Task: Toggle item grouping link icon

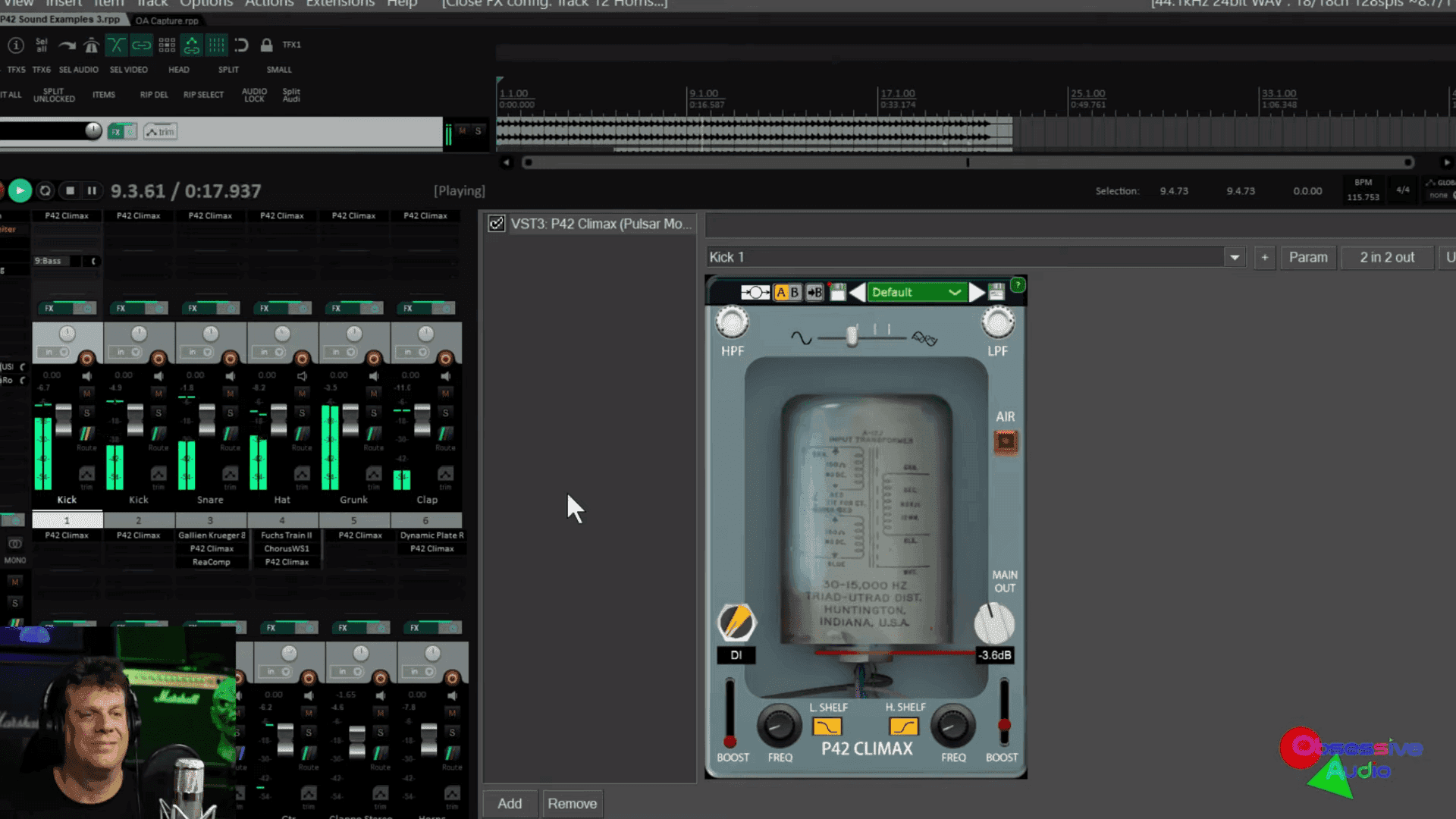Action: pyautogui.click(x=141, y=45)
